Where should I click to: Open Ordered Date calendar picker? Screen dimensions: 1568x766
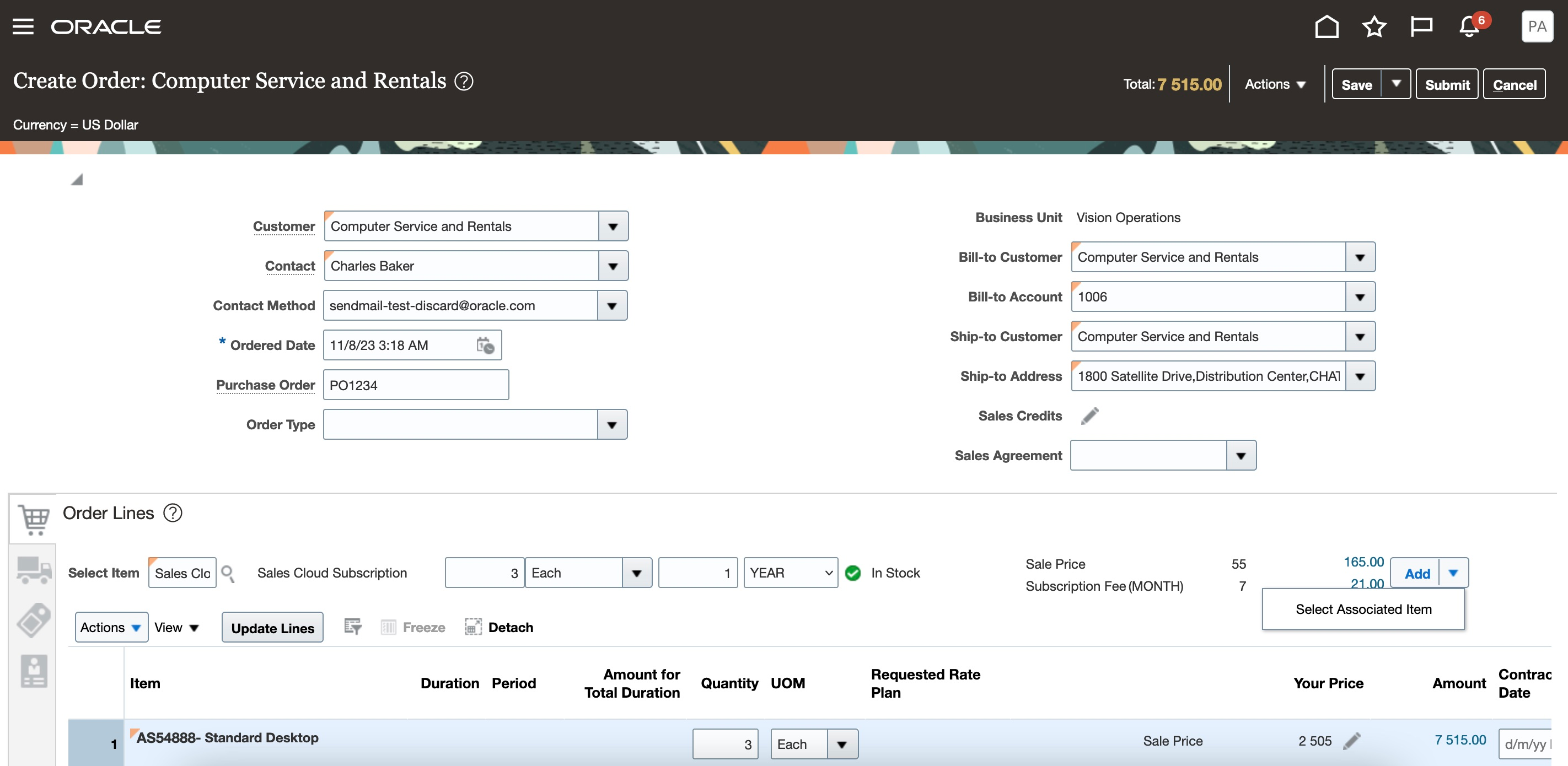[x=485, y=346]
